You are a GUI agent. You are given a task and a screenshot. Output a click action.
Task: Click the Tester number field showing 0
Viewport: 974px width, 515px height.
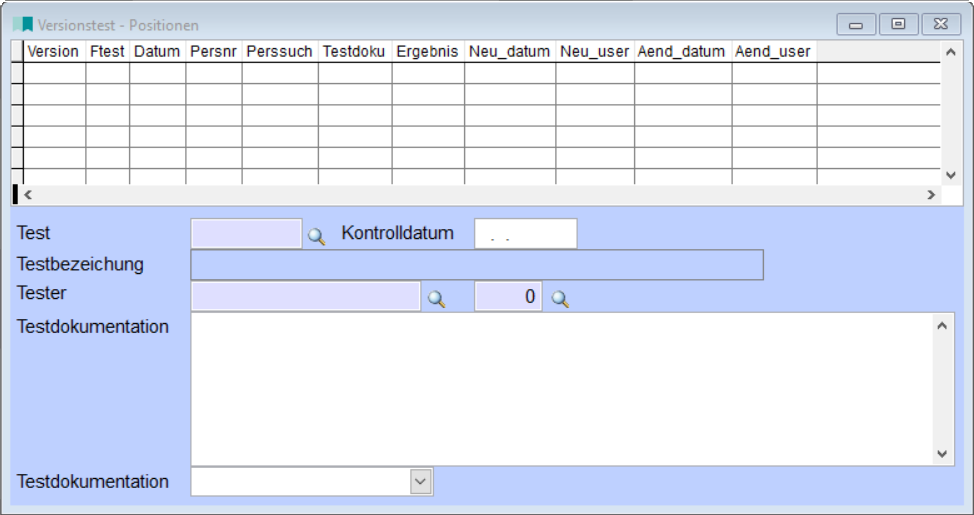coord(508,296)
